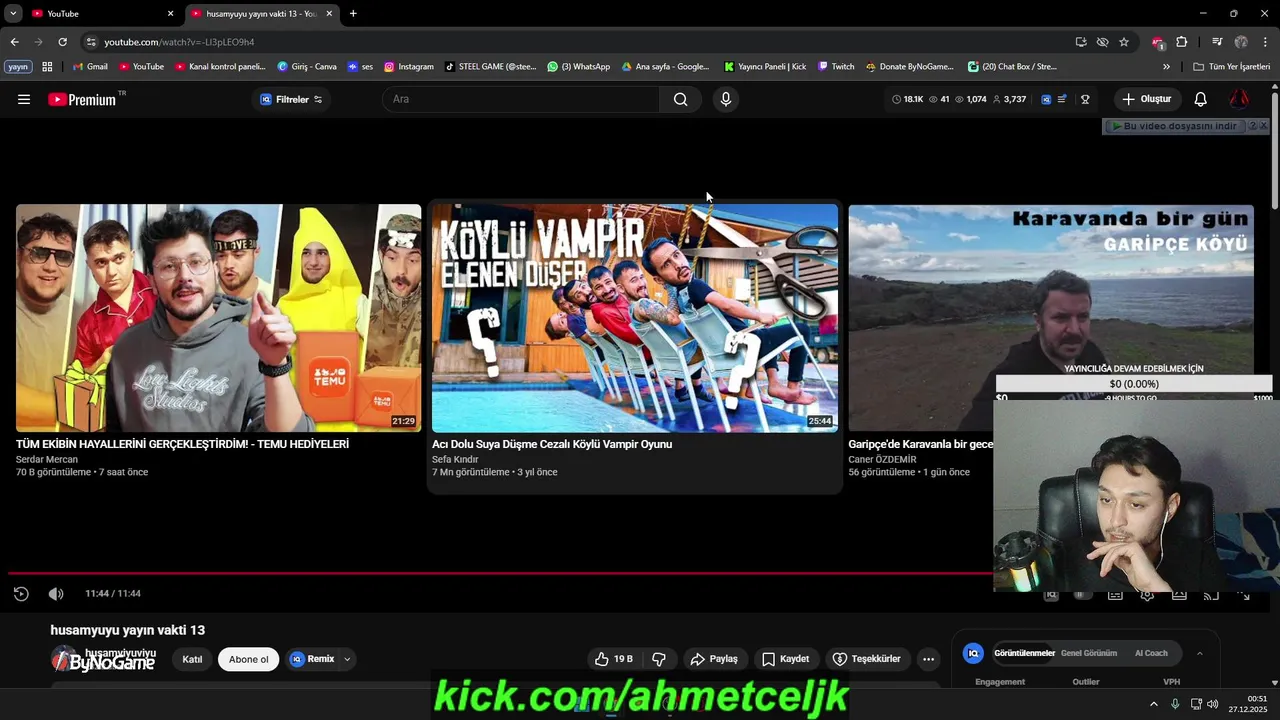Go back to previous page
1280x720 pixels.
(x=14, y=42)
